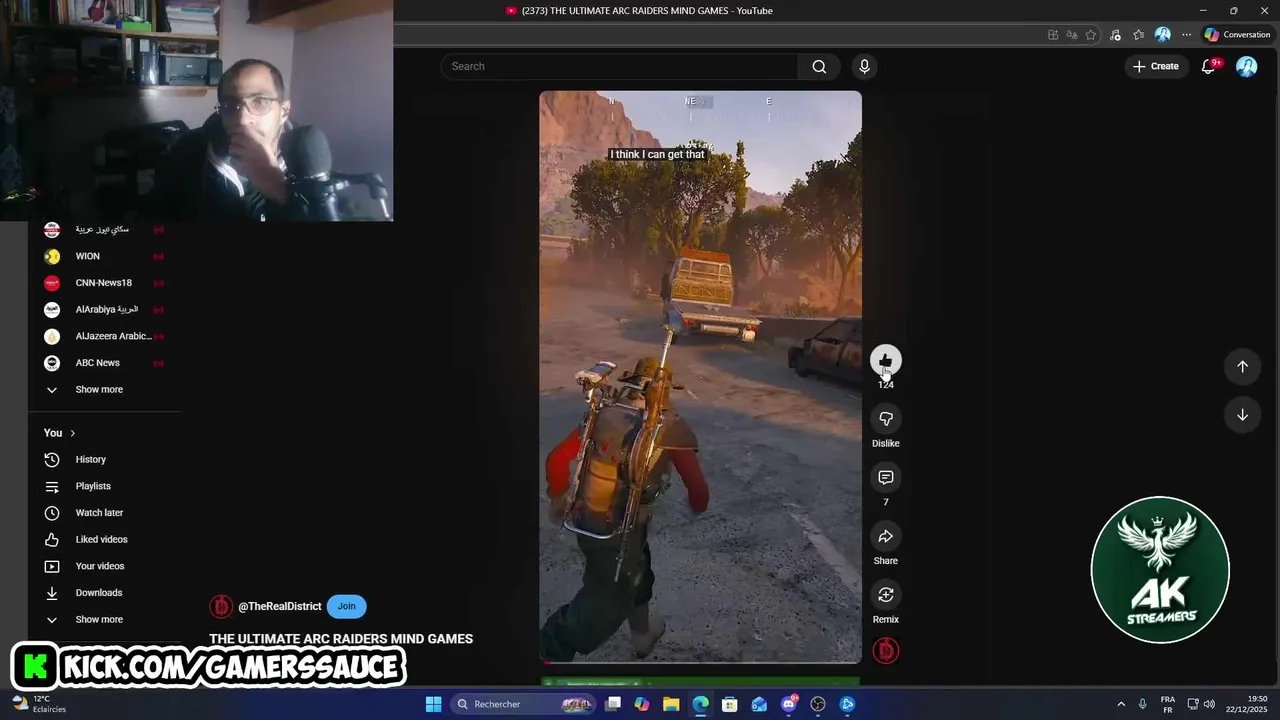The height and width of the screenshot is (720, 1280).
Task: Expand subscriptions with Show more
Action: click(99, 389)
